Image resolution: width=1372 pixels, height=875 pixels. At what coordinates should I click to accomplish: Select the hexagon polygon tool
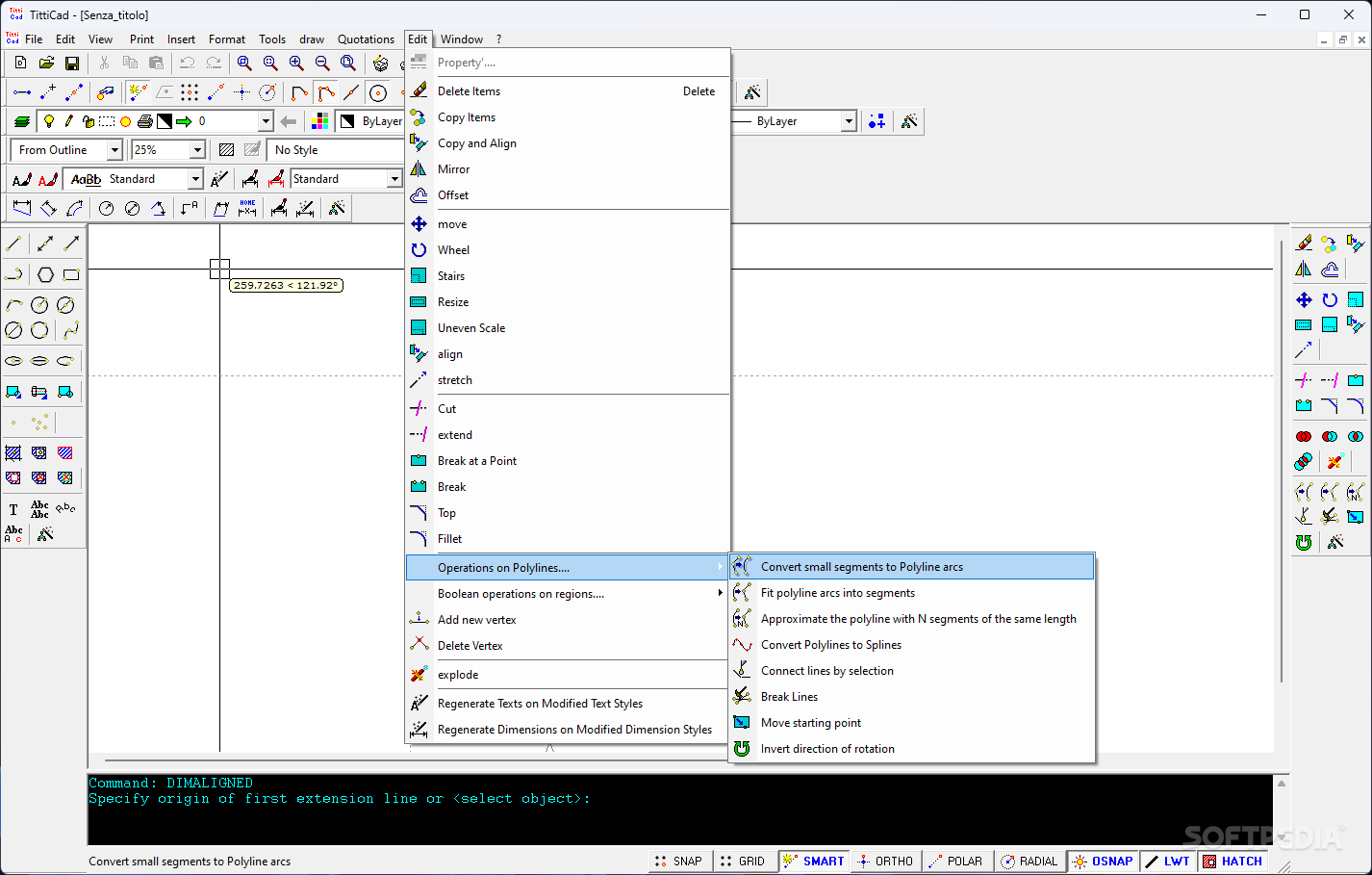click(45, 274)
